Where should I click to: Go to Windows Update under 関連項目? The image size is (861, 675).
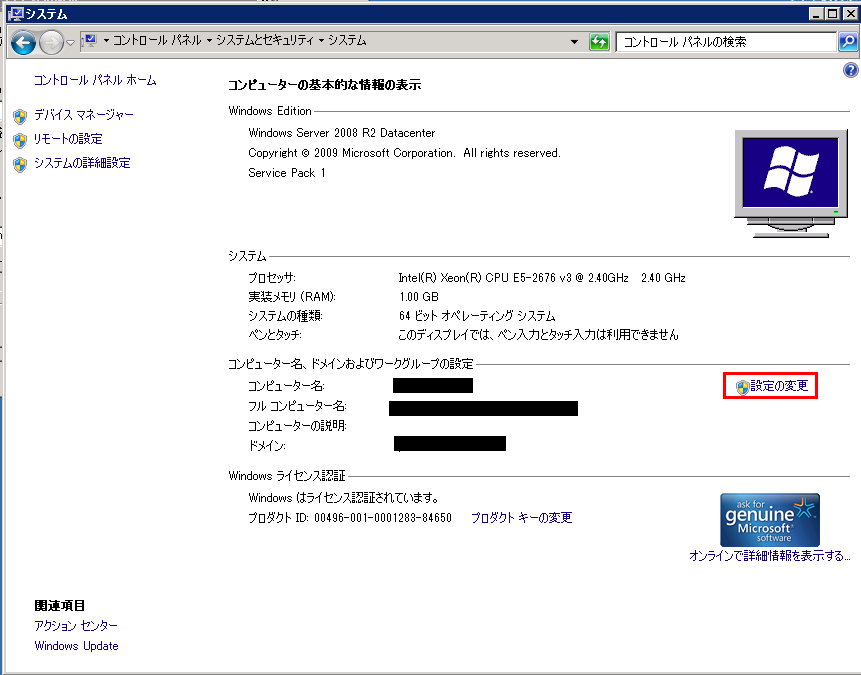pos(76,646)
